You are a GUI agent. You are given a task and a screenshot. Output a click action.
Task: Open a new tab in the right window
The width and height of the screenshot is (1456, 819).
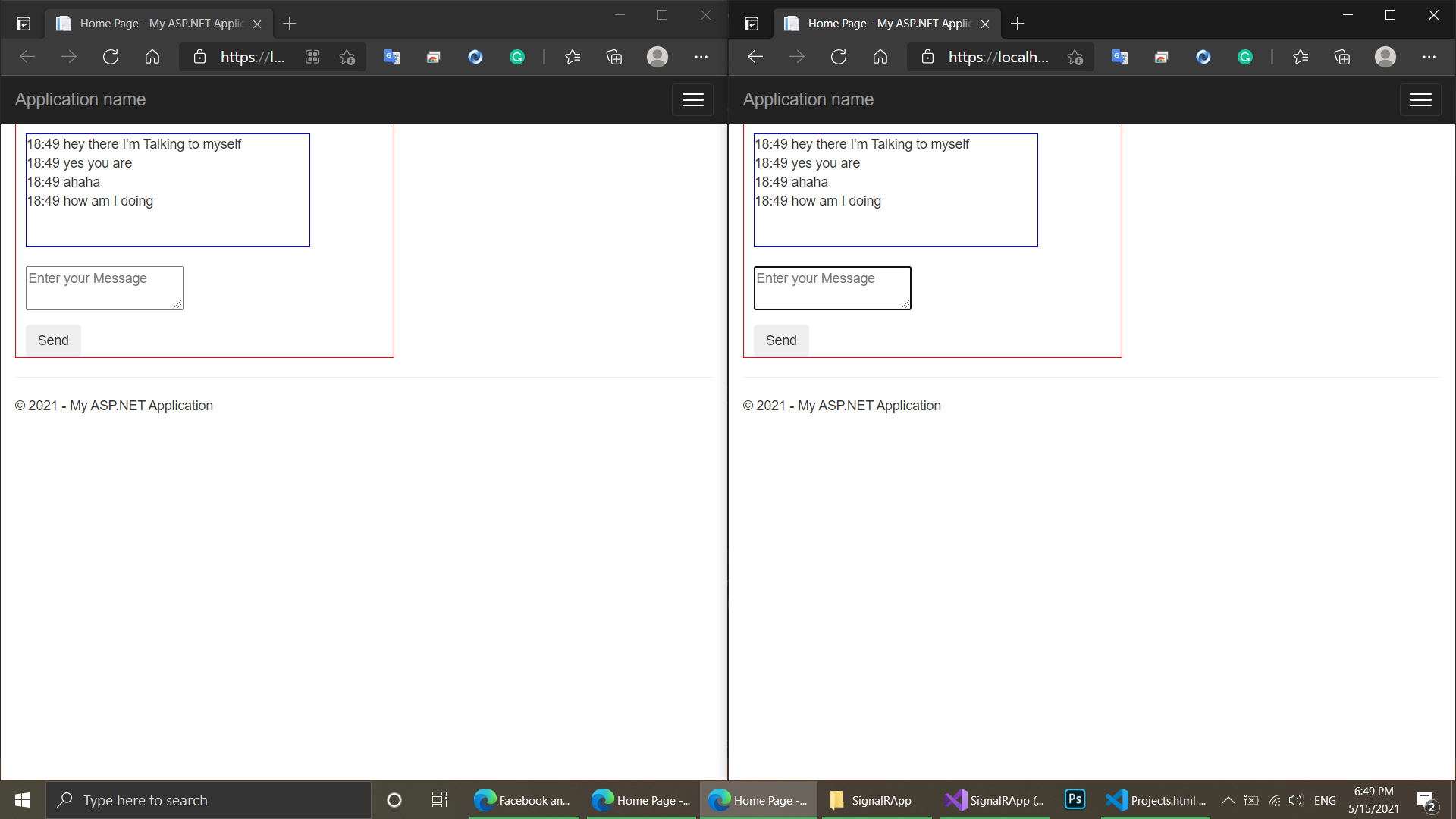click(1018, 24)
